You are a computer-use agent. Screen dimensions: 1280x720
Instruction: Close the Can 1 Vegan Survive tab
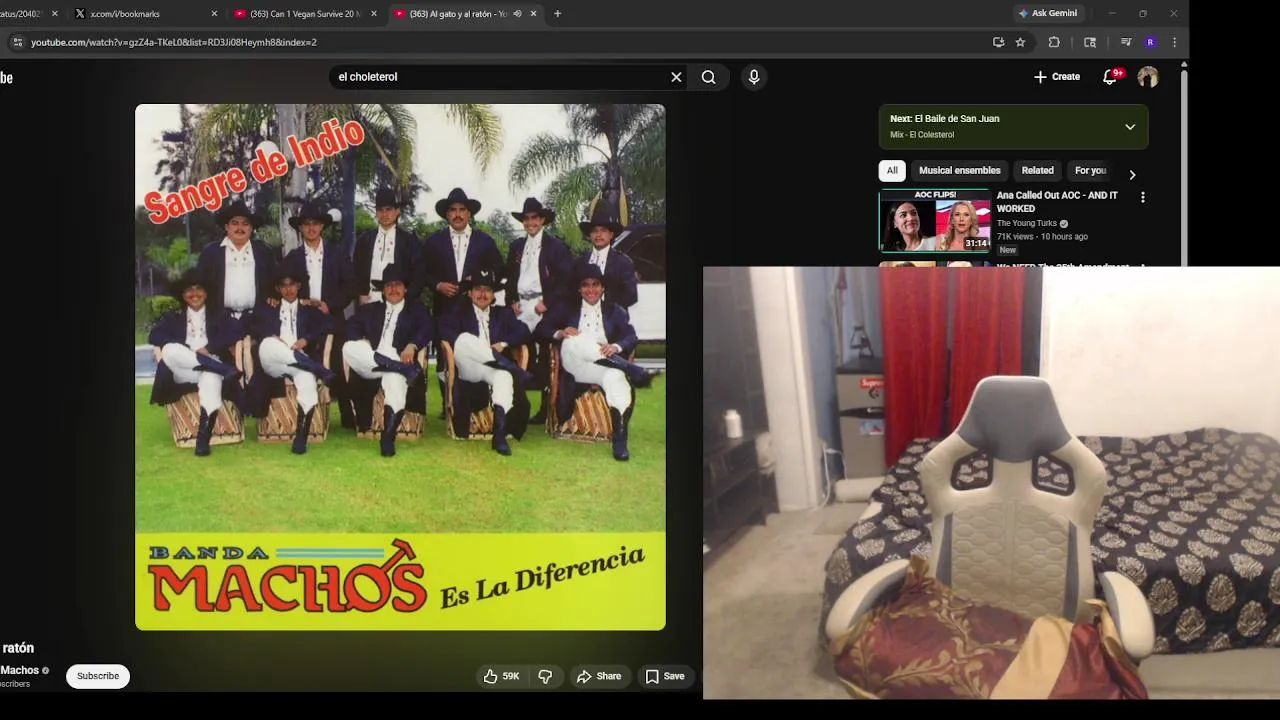374,14
